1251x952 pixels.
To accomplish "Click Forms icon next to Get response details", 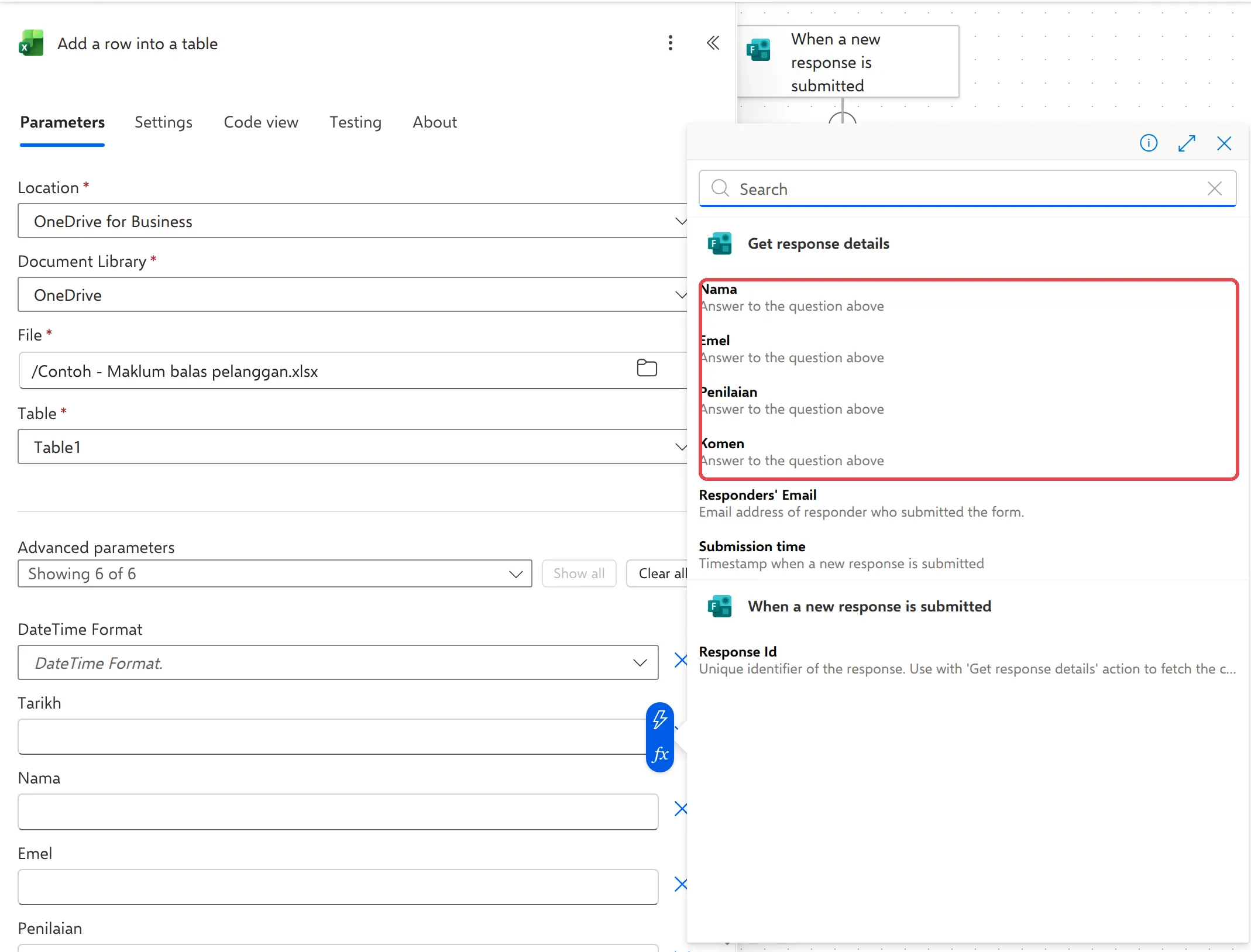I will [720, 243].
